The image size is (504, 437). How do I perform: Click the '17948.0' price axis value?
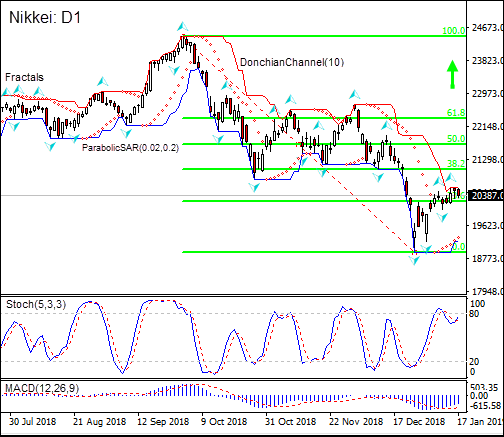pyautogui.click(x=487, y=292)
